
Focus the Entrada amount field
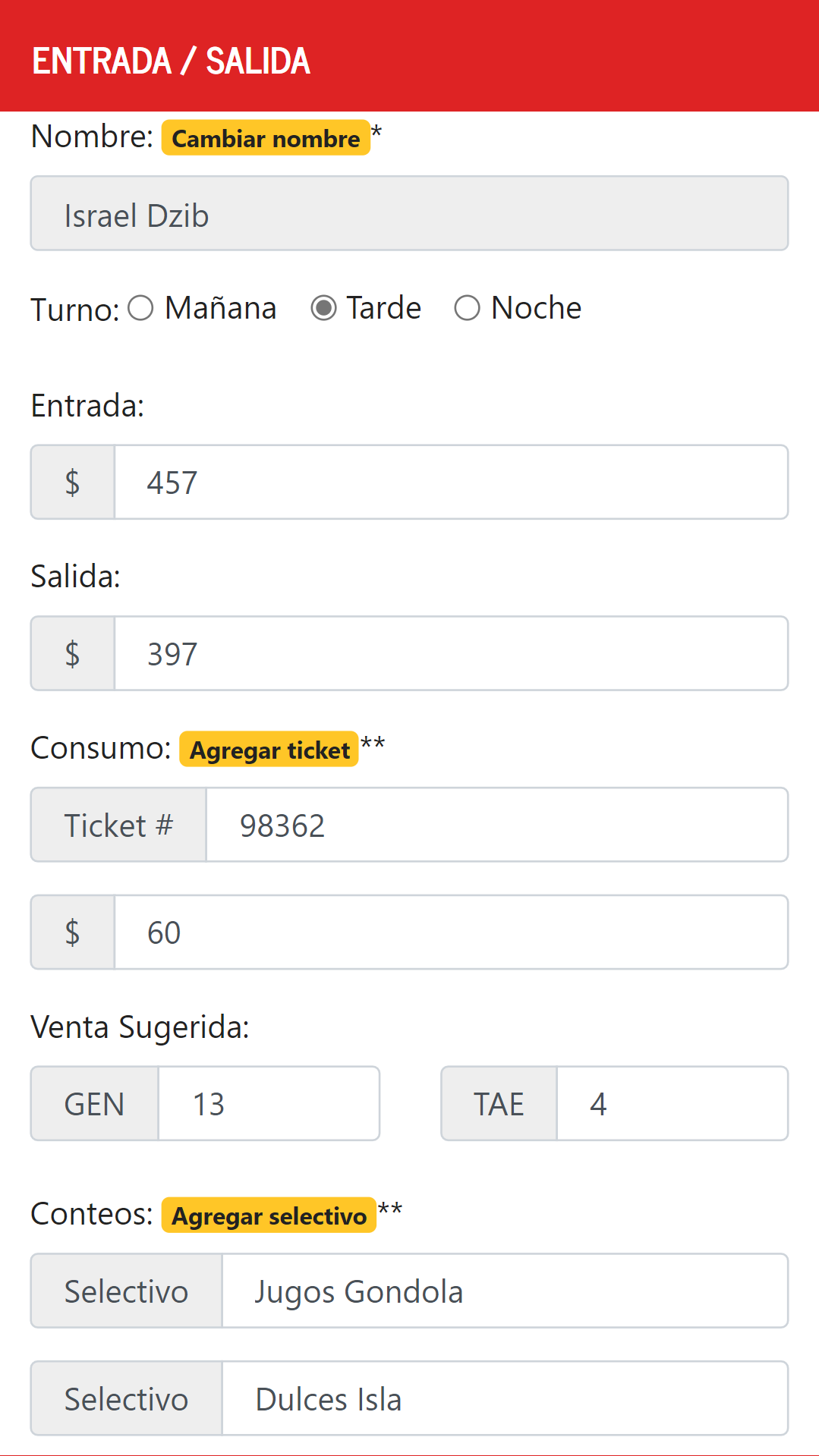451,483
